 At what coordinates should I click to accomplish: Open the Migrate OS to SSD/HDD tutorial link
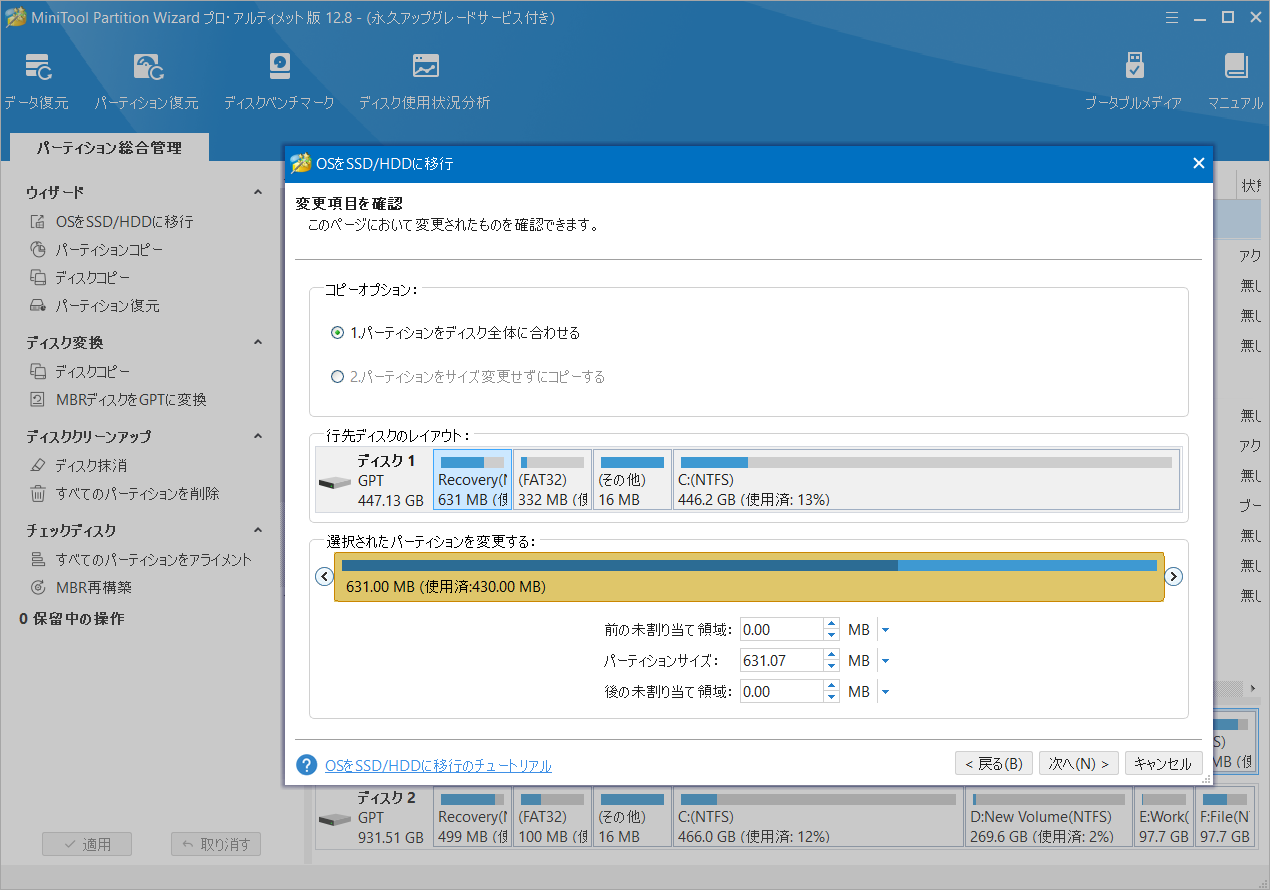pos(438,766)
